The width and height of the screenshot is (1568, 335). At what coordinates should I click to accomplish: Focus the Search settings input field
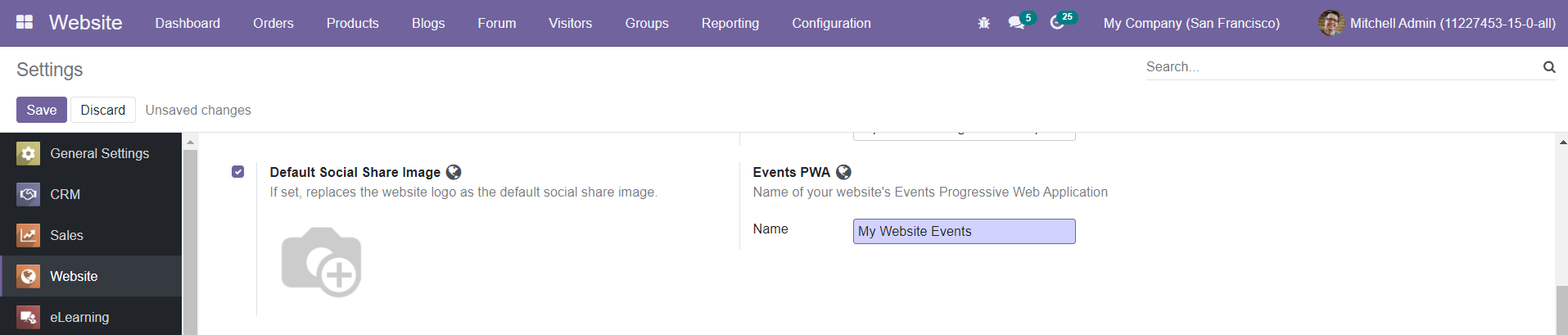[1341, 67]
